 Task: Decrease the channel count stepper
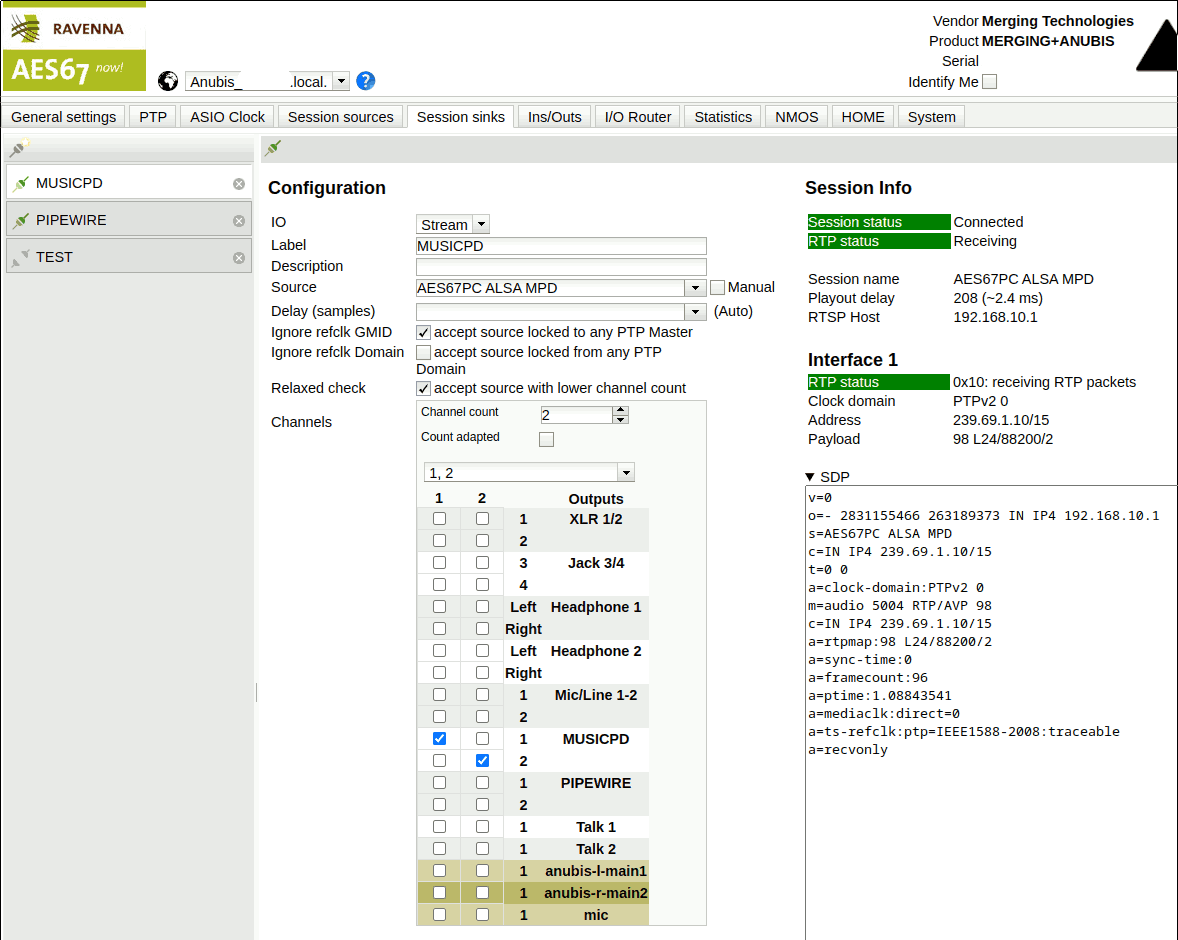[621, 419]
